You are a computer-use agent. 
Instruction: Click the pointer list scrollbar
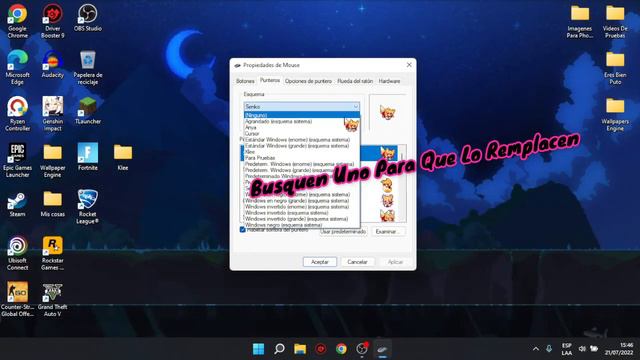click(402, 183)
